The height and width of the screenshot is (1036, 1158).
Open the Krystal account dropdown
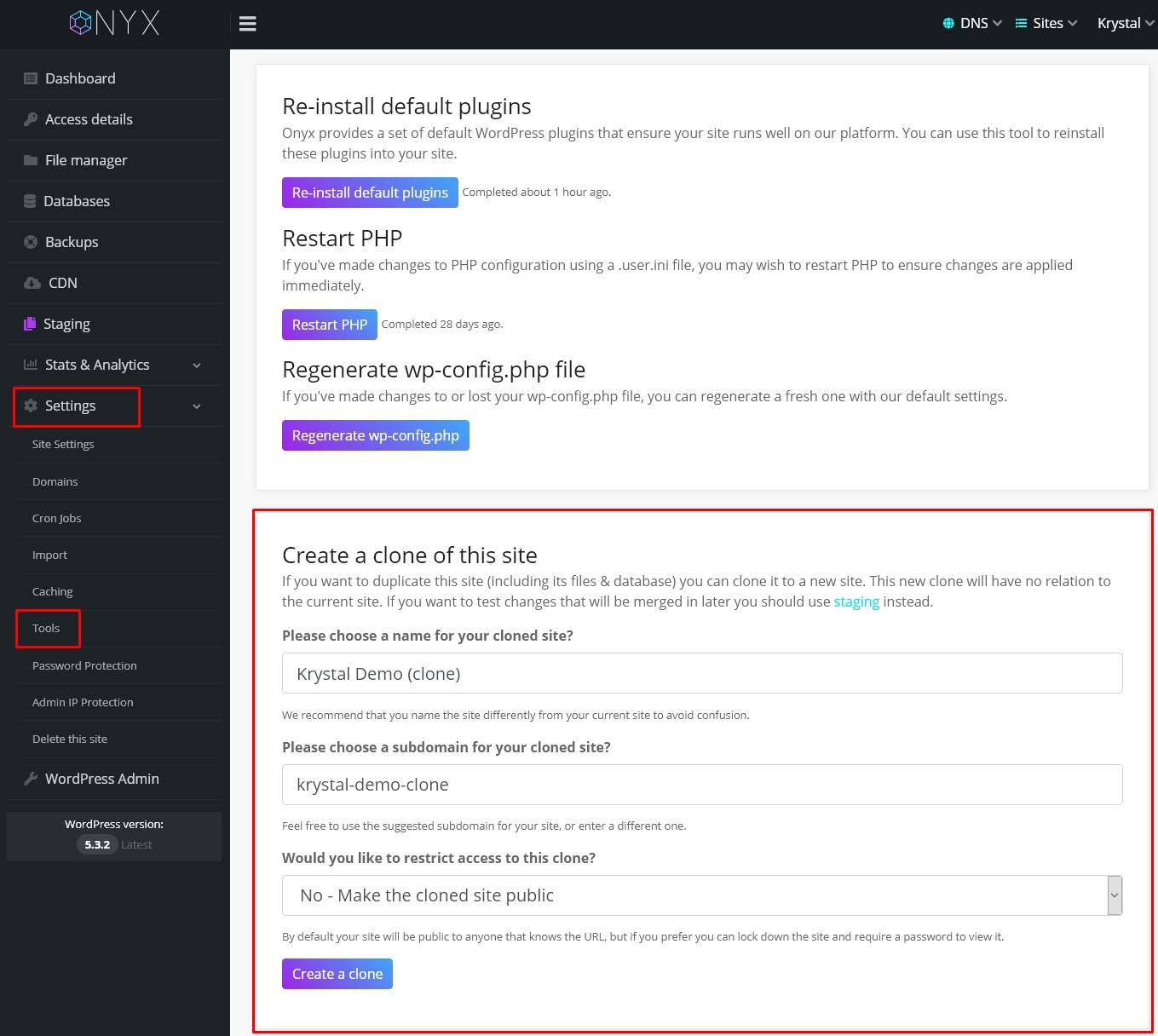1125,24
